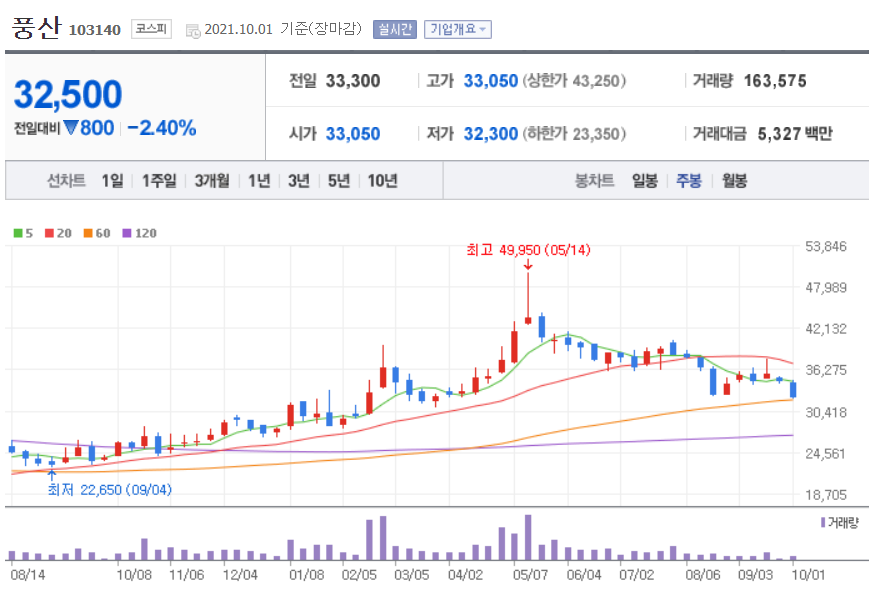Viewport: 869px width, 596px height.
Task: Click the 최저 22,650 (09/04) low marker
Action: (109, 490)
